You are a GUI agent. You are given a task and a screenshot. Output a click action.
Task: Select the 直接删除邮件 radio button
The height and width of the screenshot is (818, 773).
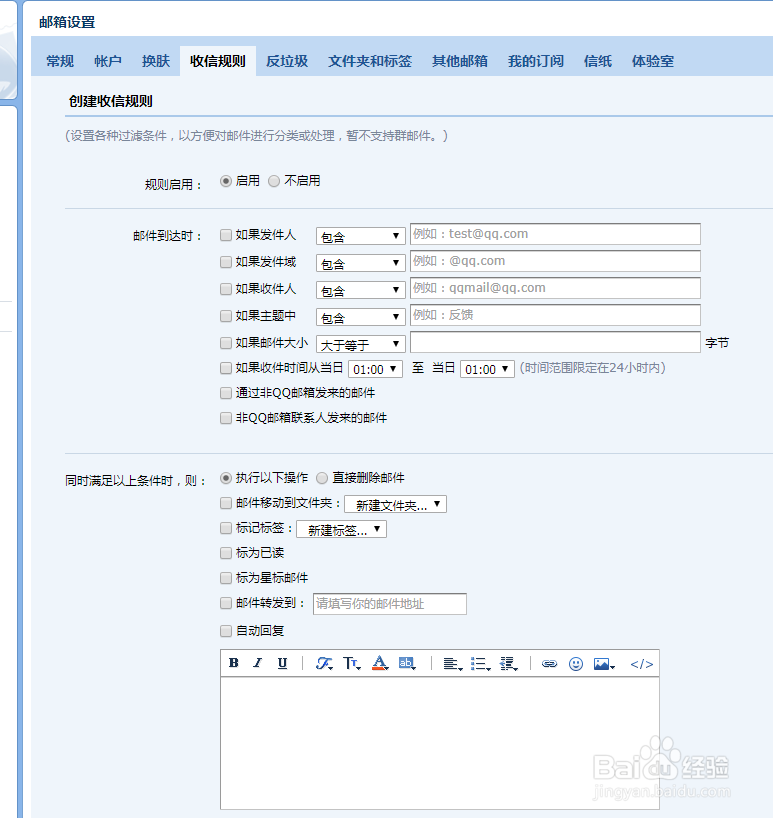coord(322,478)
